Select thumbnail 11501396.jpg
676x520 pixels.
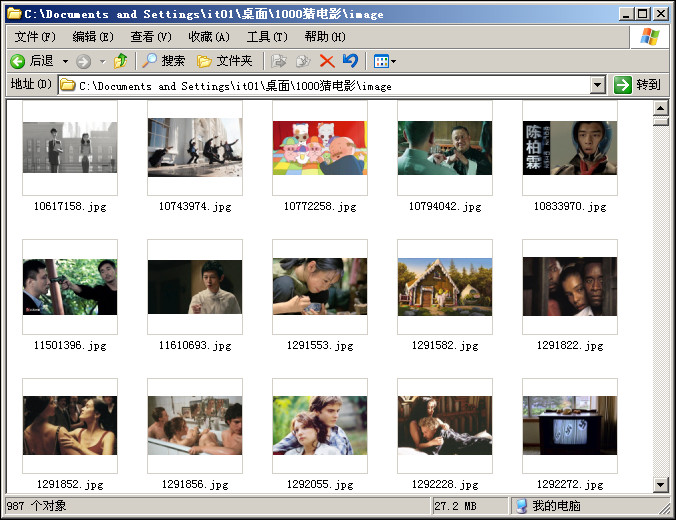(x=70, y=287)
